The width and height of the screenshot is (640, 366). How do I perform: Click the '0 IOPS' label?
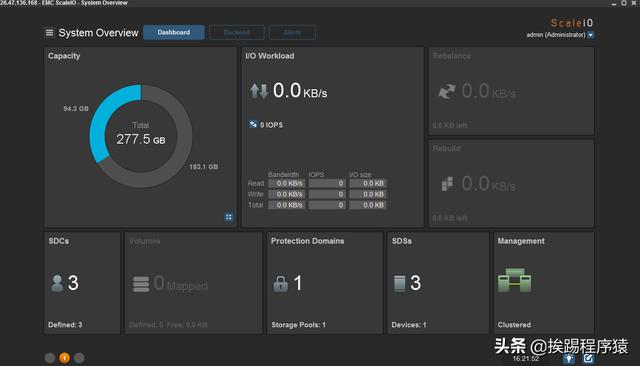(x=271, y=125)
